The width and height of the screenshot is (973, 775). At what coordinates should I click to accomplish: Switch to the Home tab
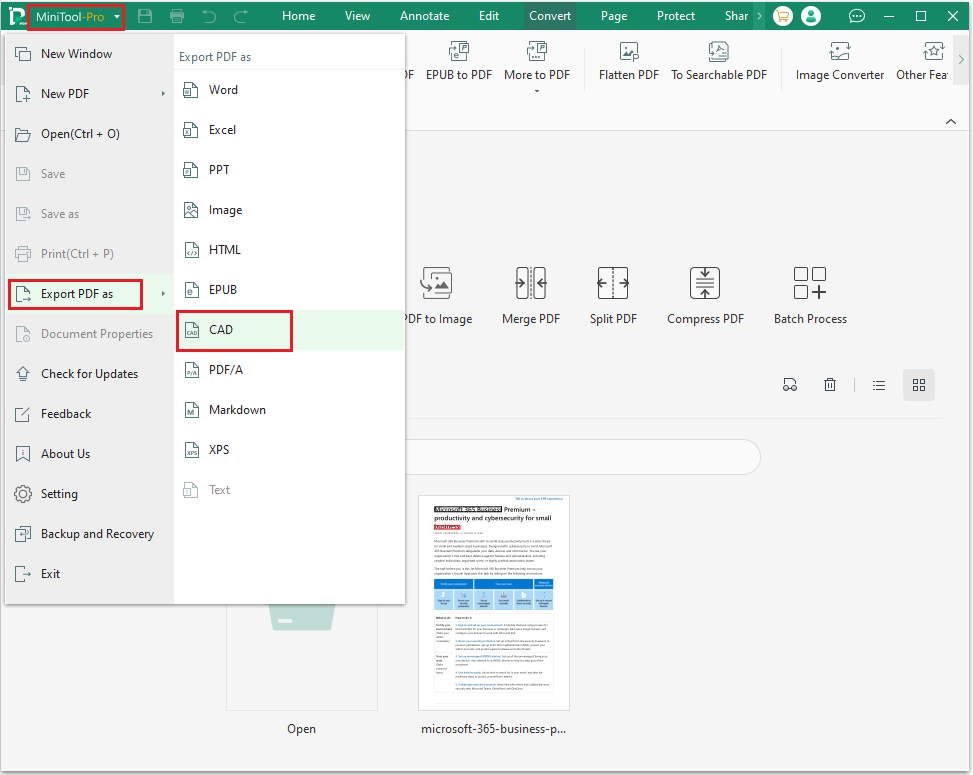pyautogui.click(x=298, y=16)
